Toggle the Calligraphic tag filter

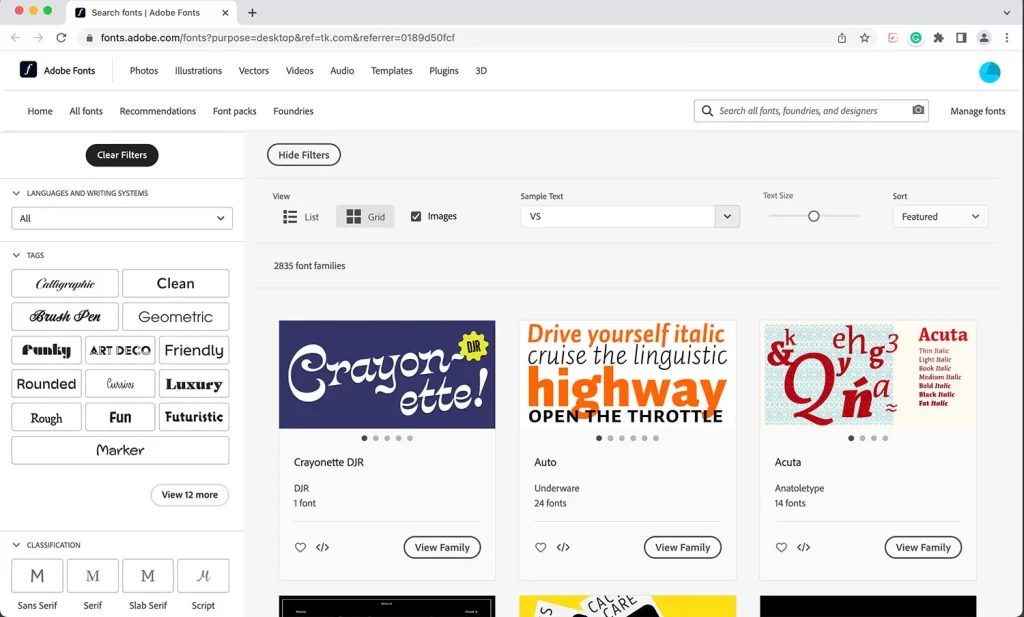65,283
